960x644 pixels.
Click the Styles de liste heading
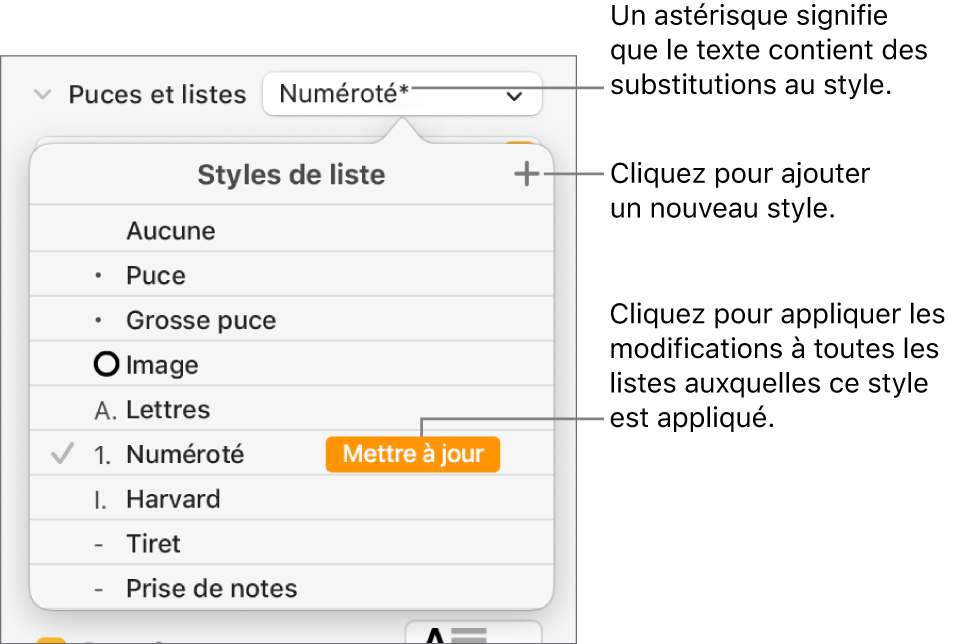291,174
